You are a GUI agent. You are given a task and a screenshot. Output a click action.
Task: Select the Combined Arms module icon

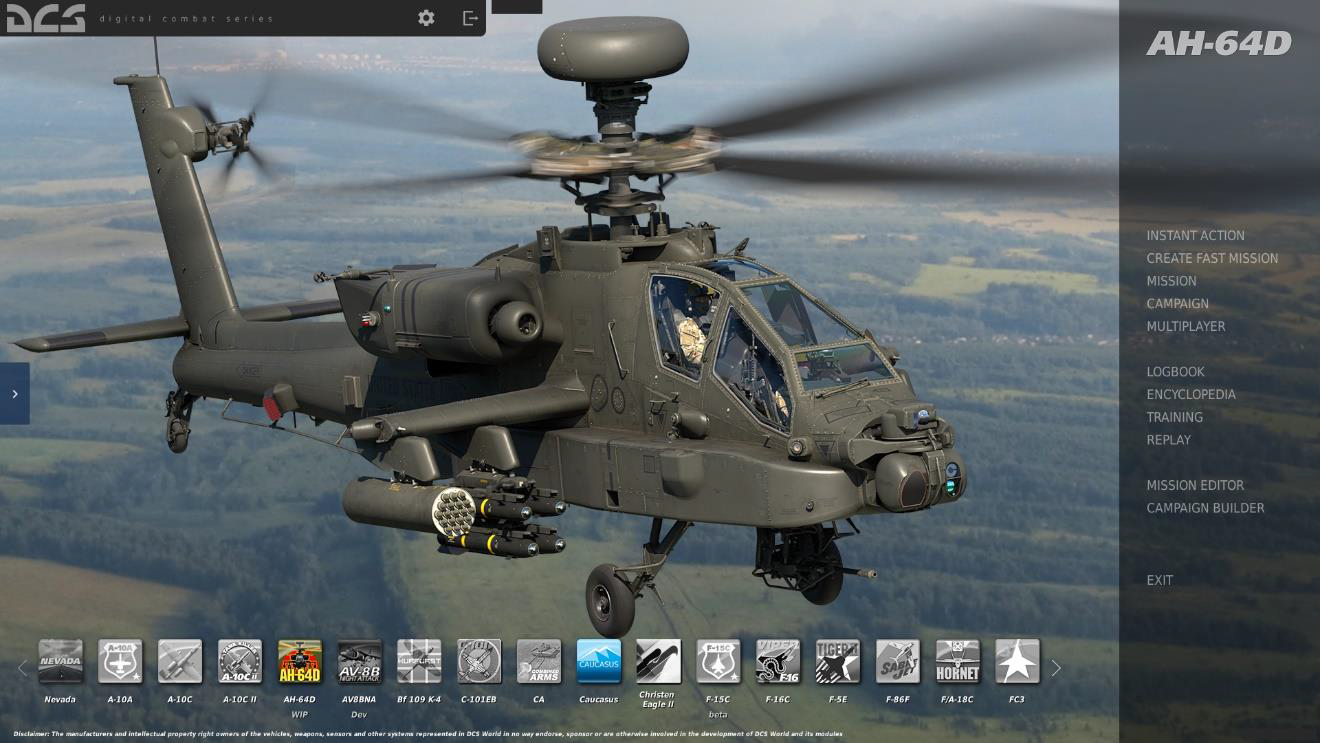[x=539, y=662]
